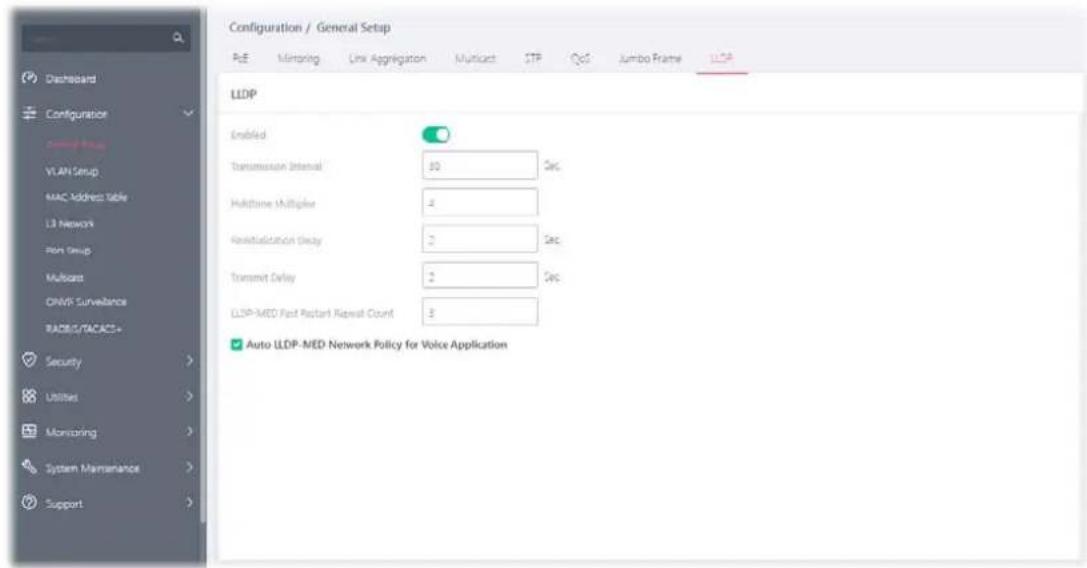
Task: Expand the Support menu arrow
Action: 189,503
